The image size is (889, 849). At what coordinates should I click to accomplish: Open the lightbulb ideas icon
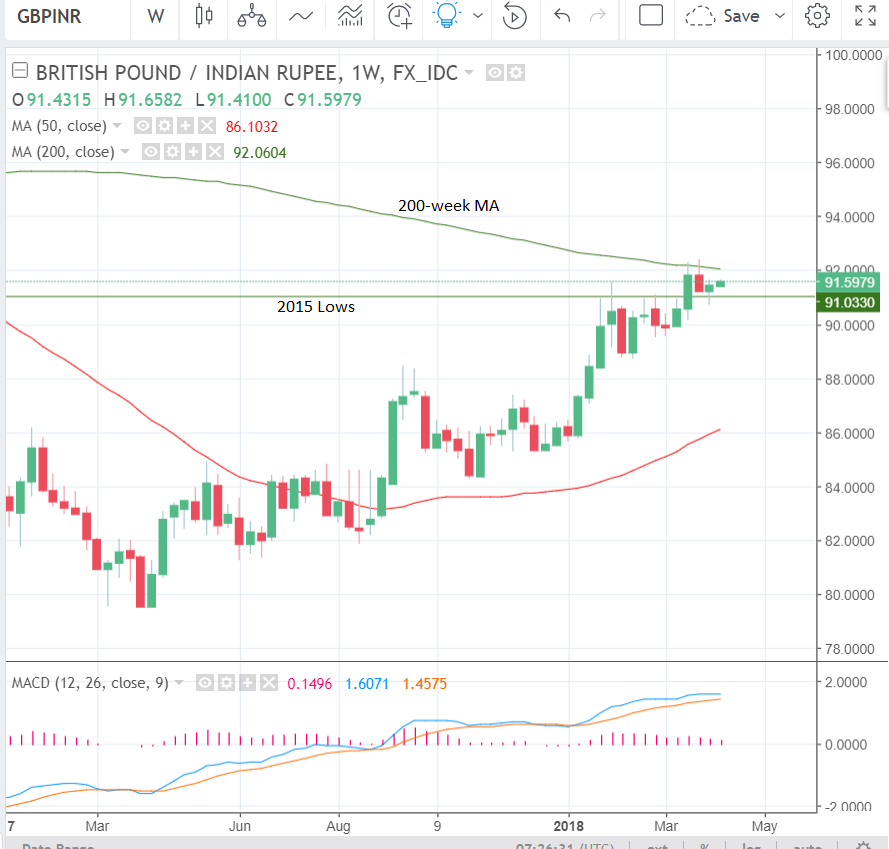(x=447, y=15)
